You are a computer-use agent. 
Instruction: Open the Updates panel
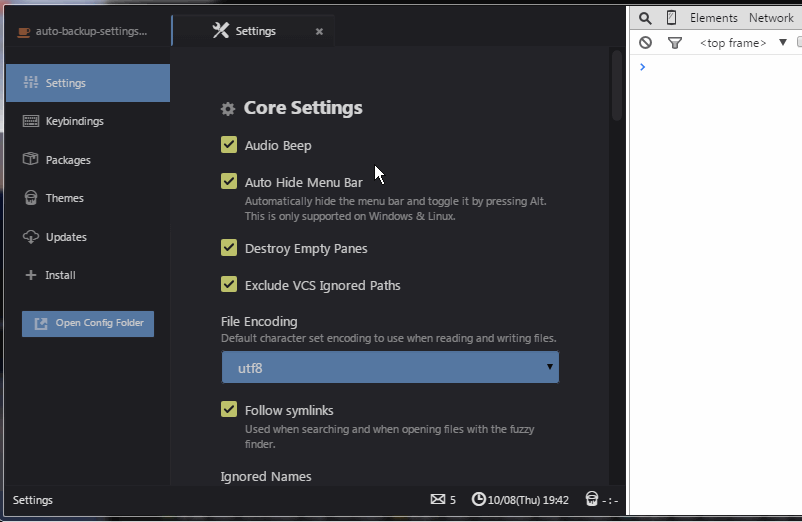[x=88, y=237]
